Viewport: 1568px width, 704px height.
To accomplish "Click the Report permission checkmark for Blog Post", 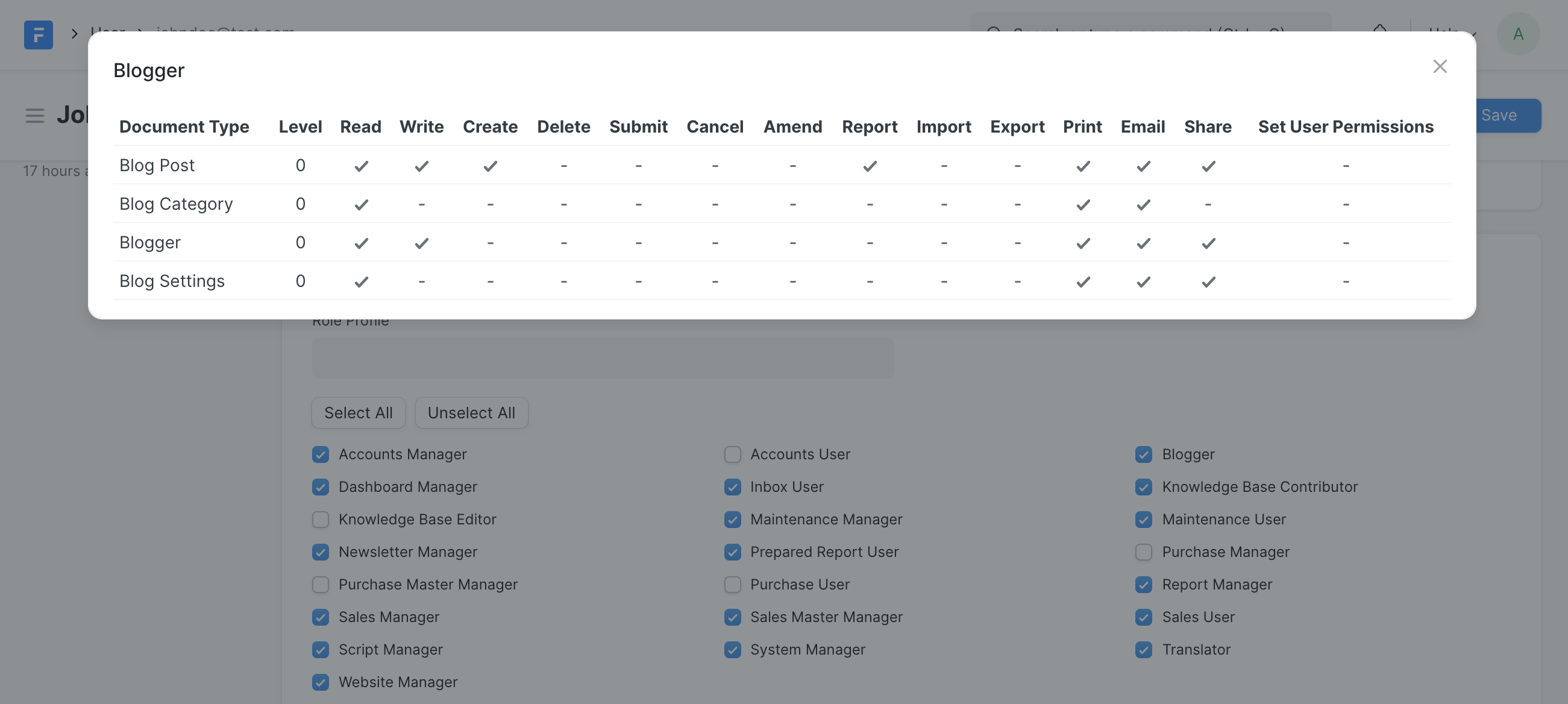I will click(870, 164).
